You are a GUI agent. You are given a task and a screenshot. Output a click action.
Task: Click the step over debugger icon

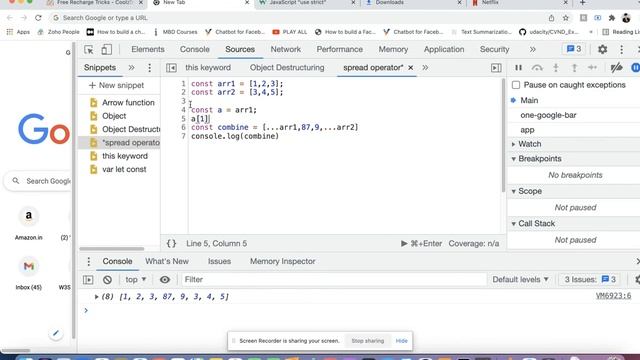click(x=537, y=68)
